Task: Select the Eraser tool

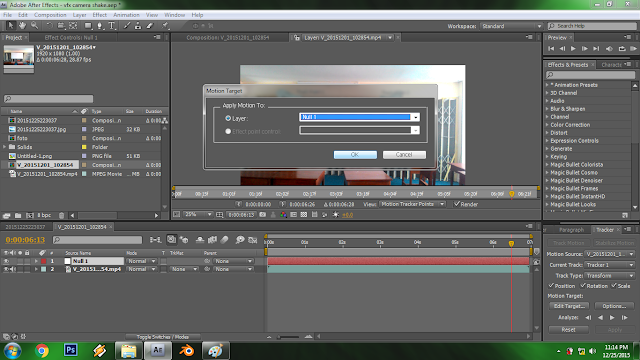Action: (150, 26)
